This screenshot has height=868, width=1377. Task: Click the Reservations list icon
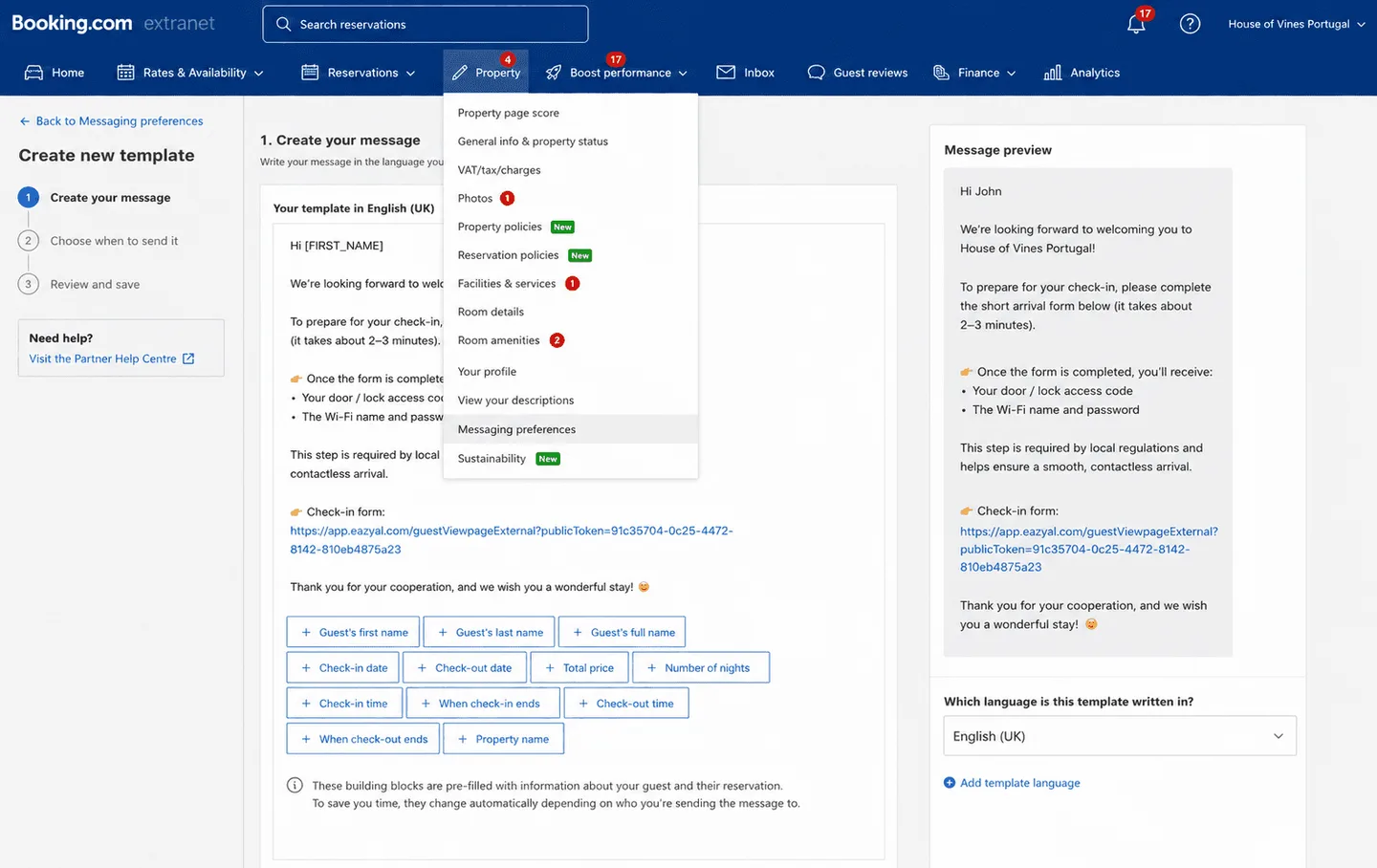310,73
